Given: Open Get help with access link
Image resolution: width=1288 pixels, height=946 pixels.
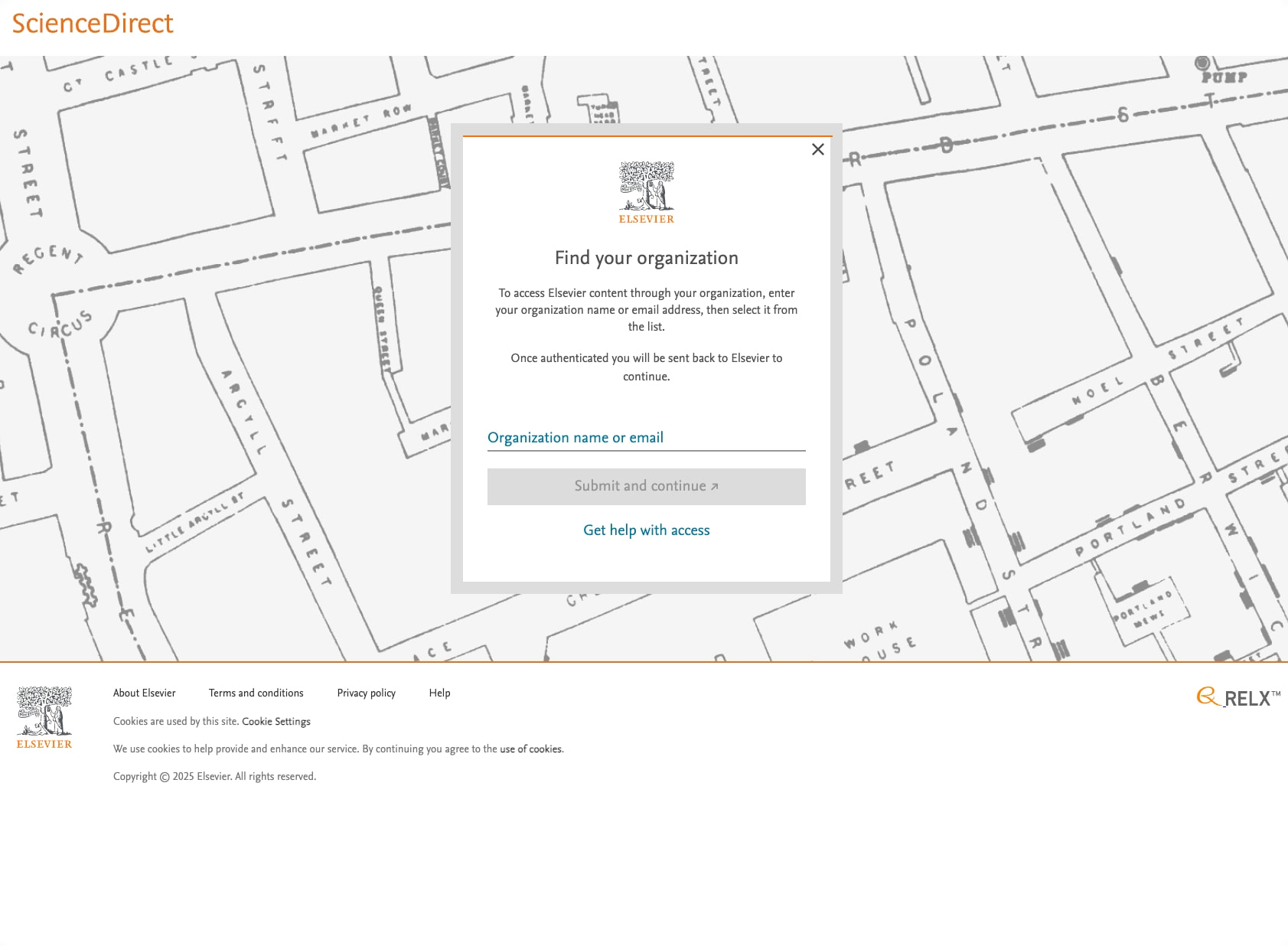Looking at the screenshot, I should tap(647, 530).
